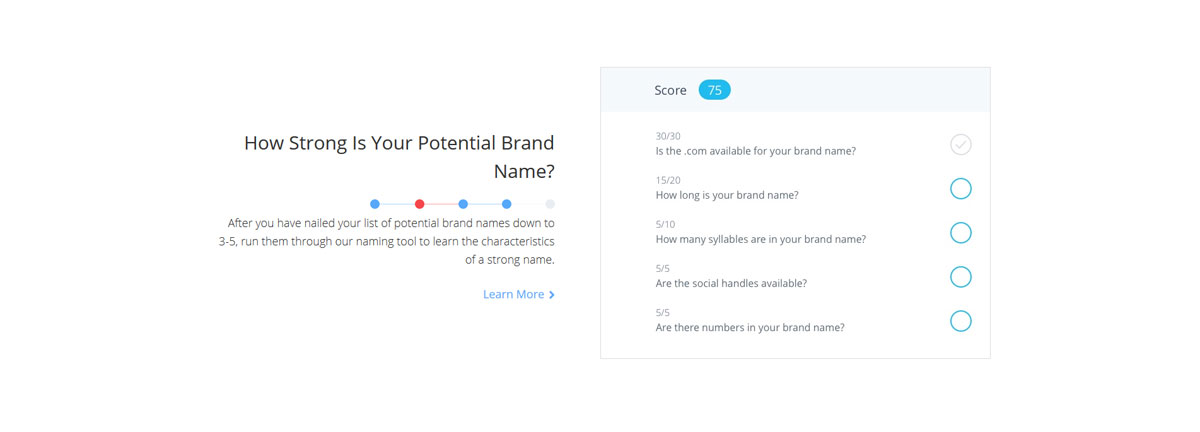Toggle the syllables question circle
Image resolution: width=1200 pixels, height=432 pixels.
pyautogui.click(x=960, y=233)
